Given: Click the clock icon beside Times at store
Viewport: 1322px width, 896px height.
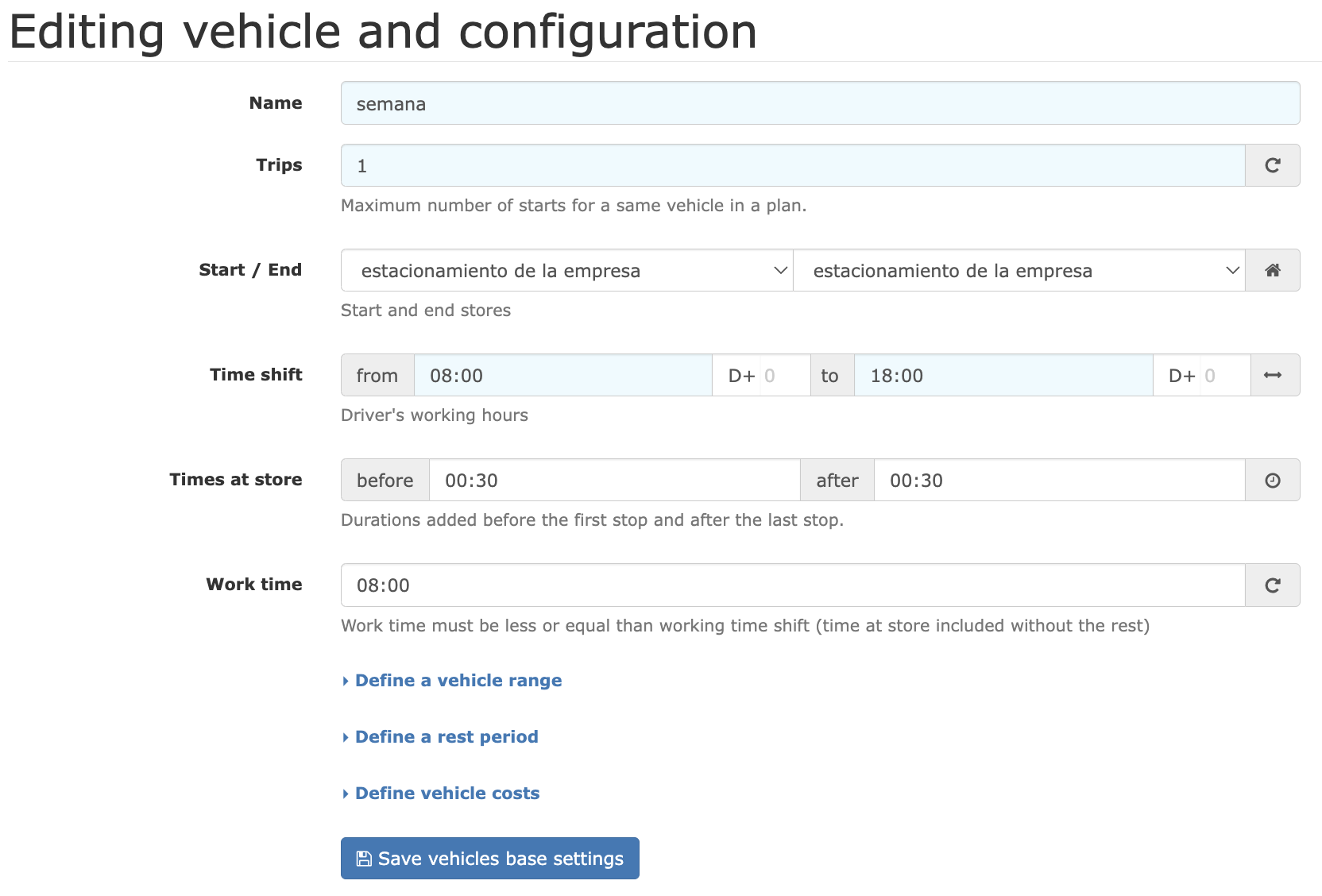Looking at the screenshot, I should click(1272, 480).
